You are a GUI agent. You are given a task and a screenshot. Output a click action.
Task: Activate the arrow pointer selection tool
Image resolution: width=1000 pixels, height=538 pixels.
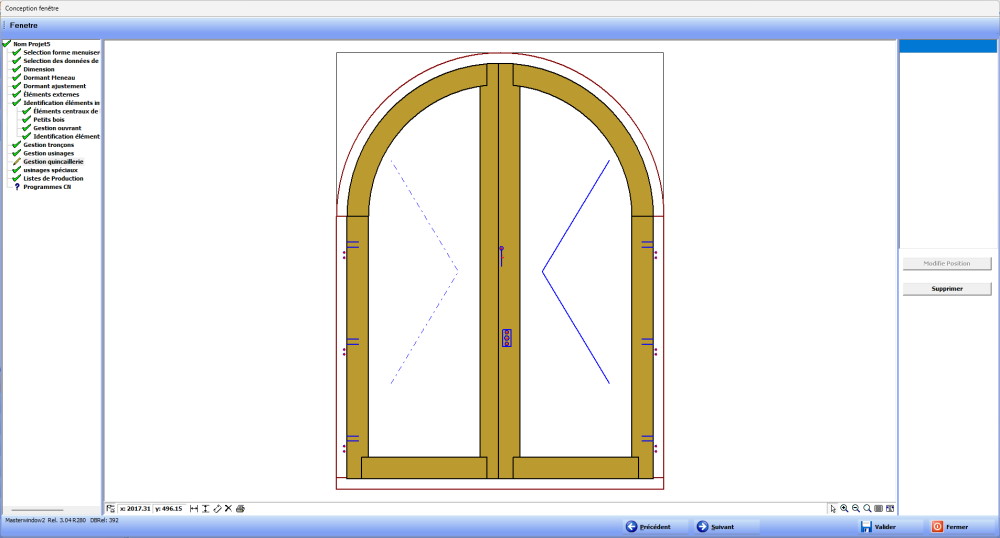click(833, 509)
